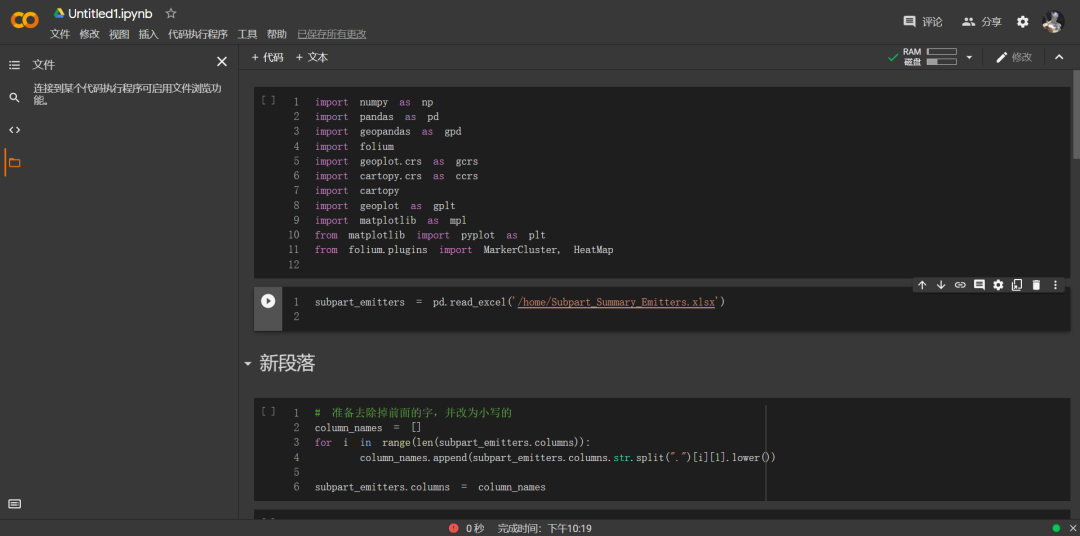Open the find and replace search icon
This screenshot has height=536, width=1080.
(x=14, y=97)
